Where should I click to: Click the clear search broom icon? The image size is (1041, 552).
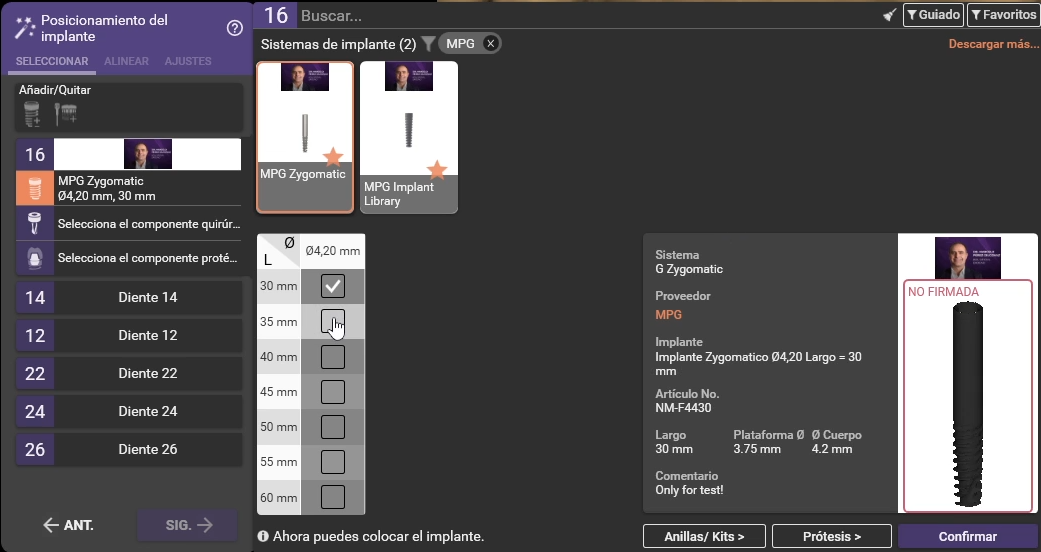click(x=889, y=15)
